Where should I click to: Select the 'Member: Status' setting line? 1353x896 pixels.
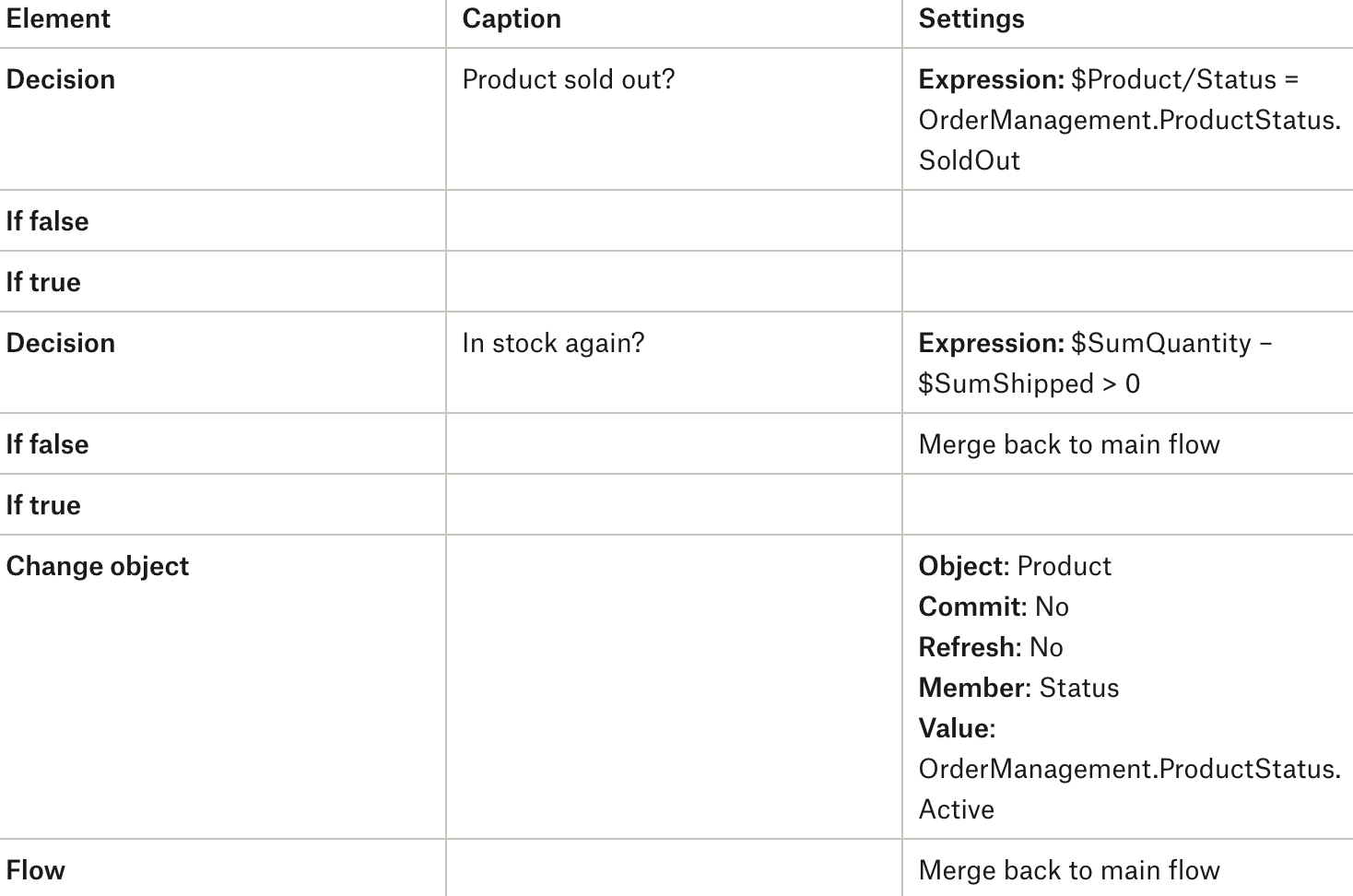click(x=1018, y=688)
